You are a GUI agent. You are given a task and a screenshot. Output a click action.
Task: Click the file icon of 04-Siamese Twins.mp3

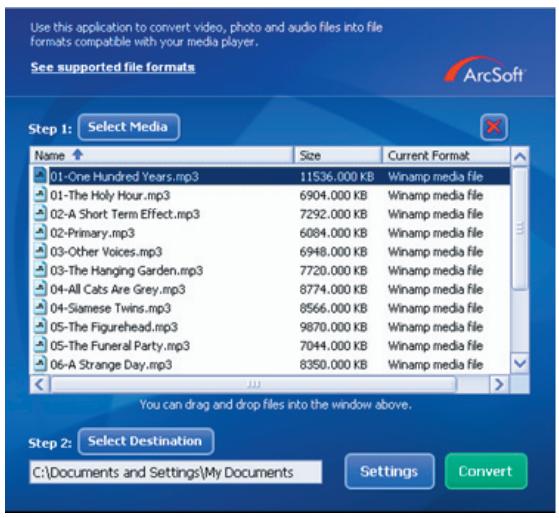tap(40, 308)
